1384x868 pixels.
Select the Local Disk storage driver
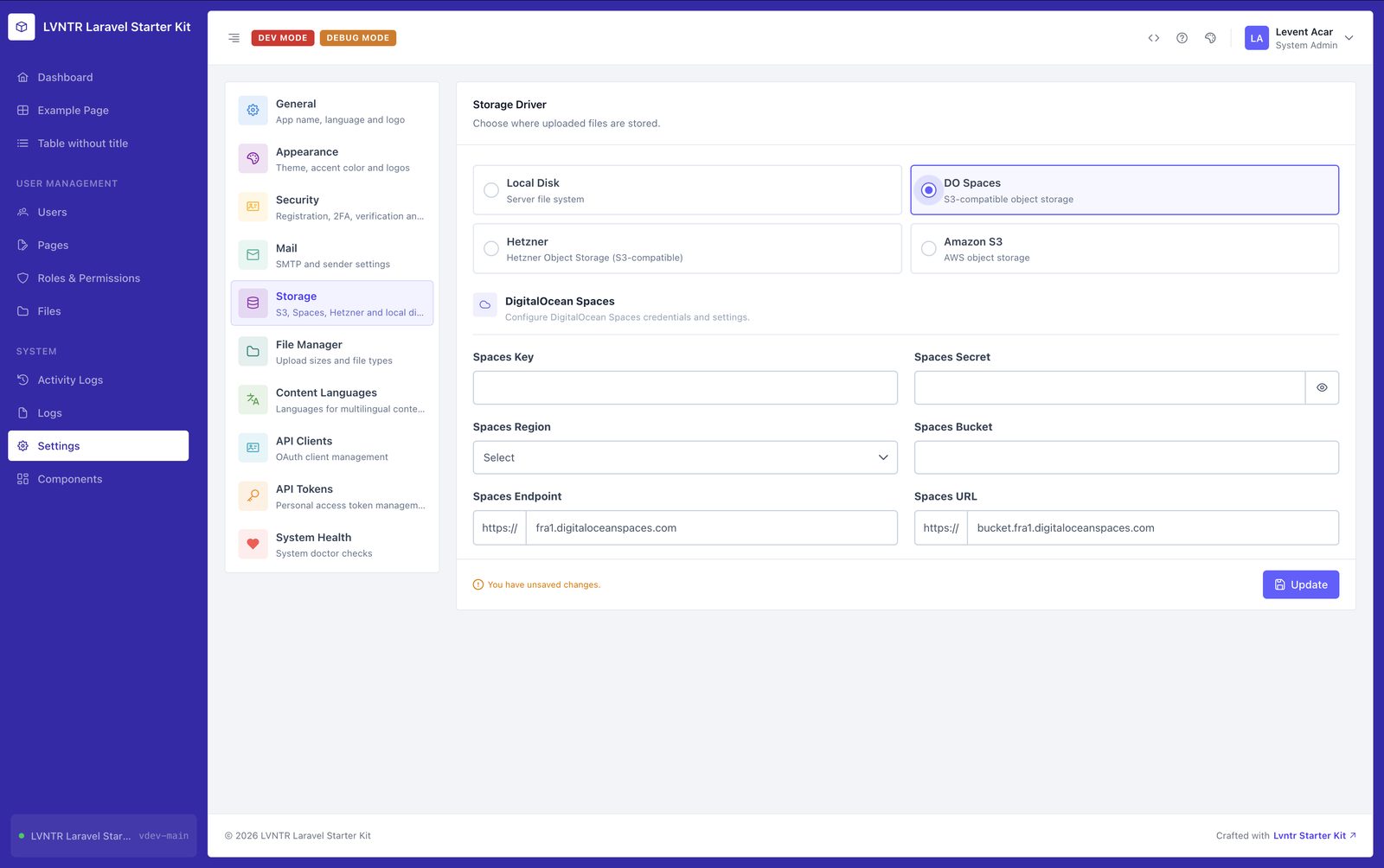point(687,190)
